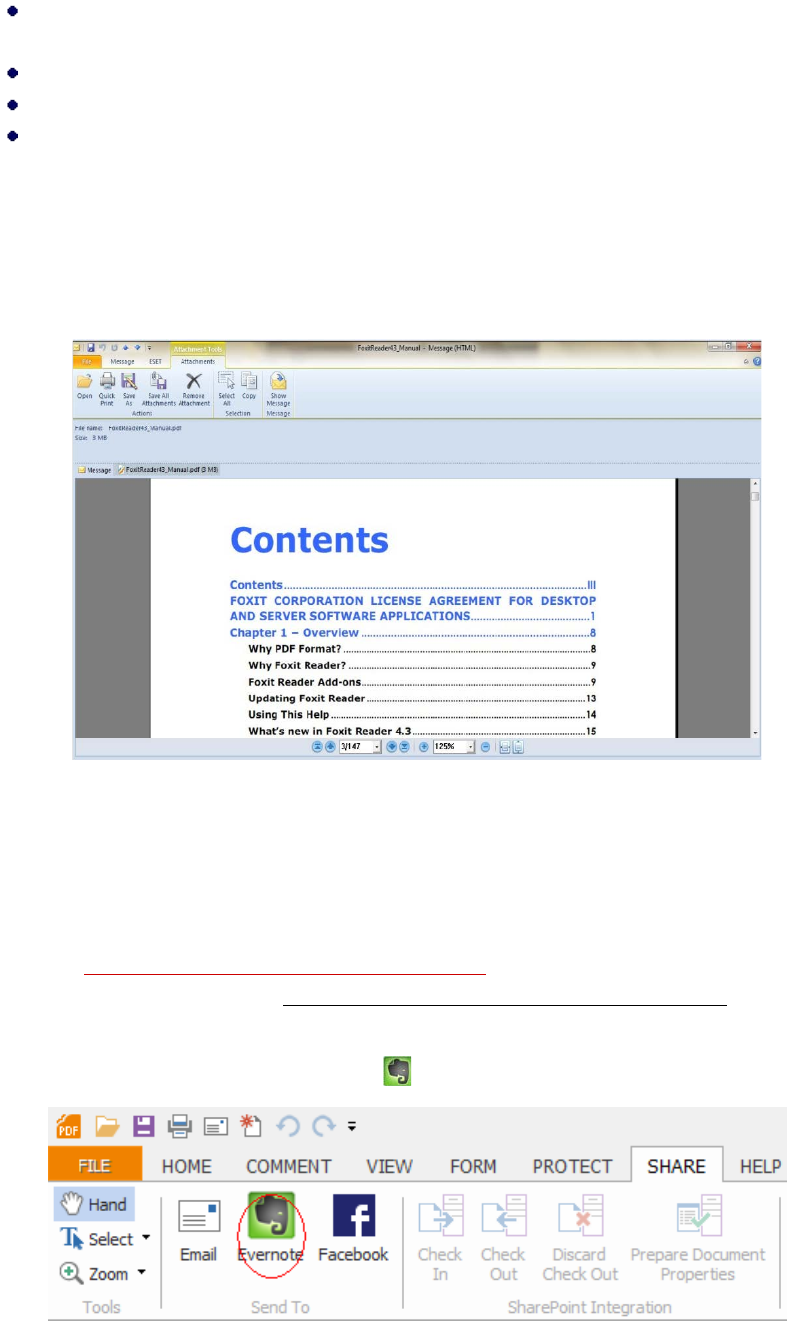Open the 125% zoom level dropdown

point(471,747)
